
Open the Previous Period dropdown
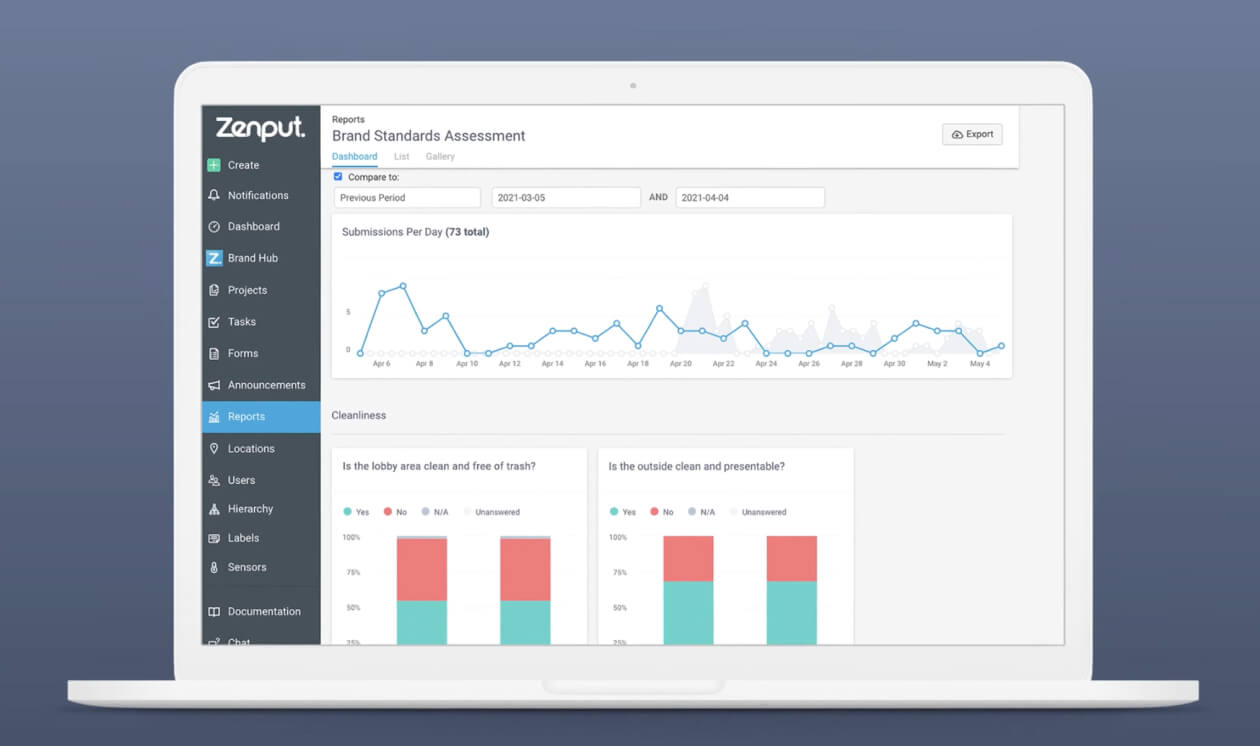[x=406, y=197]
